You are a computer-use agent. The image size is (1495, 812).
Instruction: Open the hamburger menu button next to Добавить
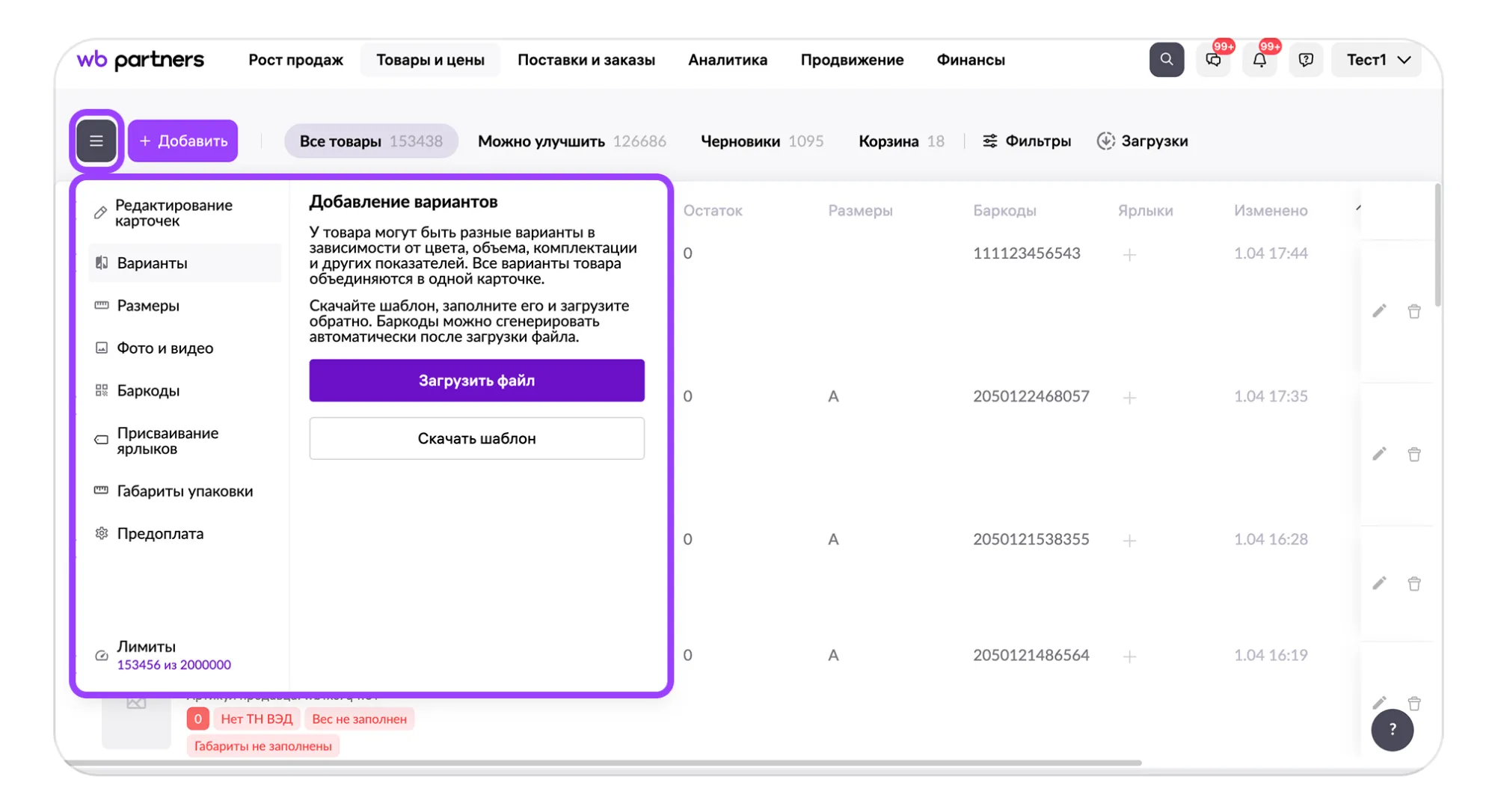[x=96, y=141]
